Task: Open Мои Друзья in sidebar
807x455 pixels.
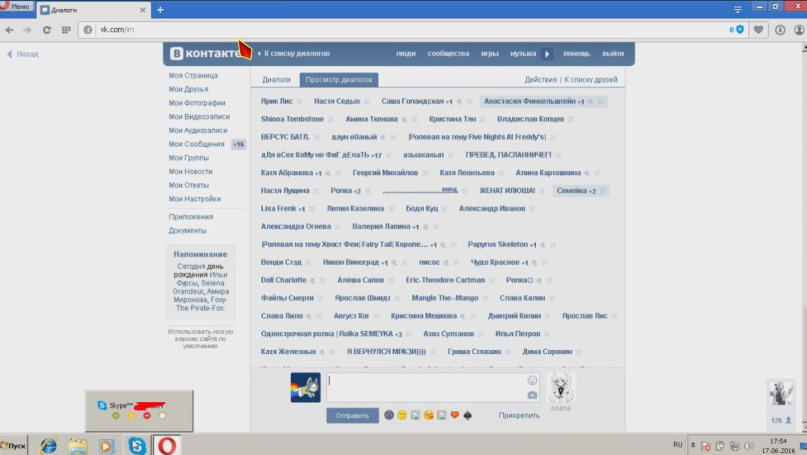Action: point(188,90)
